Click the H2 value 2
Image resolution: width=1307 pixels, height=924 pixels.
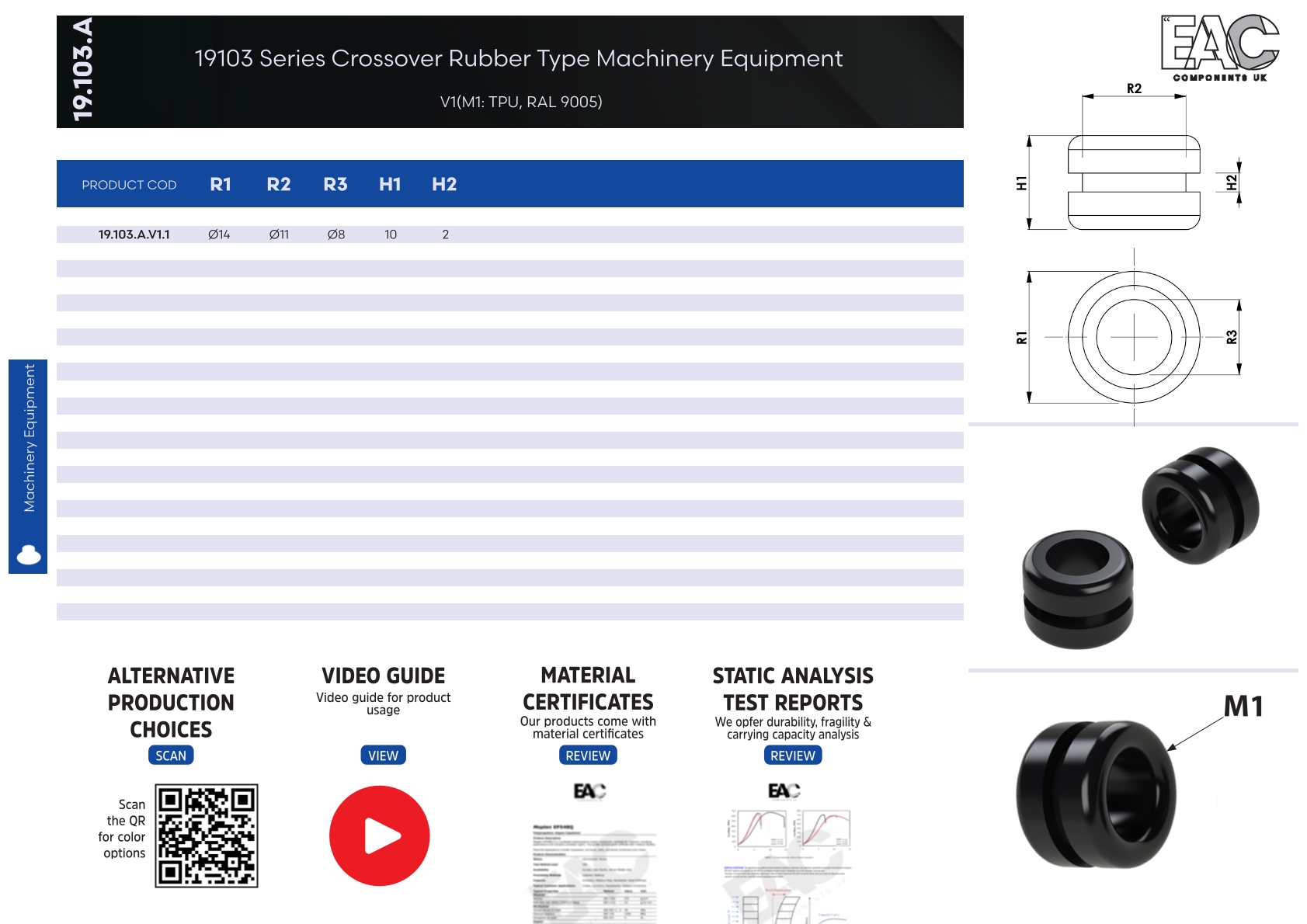[x=446, y=234]
